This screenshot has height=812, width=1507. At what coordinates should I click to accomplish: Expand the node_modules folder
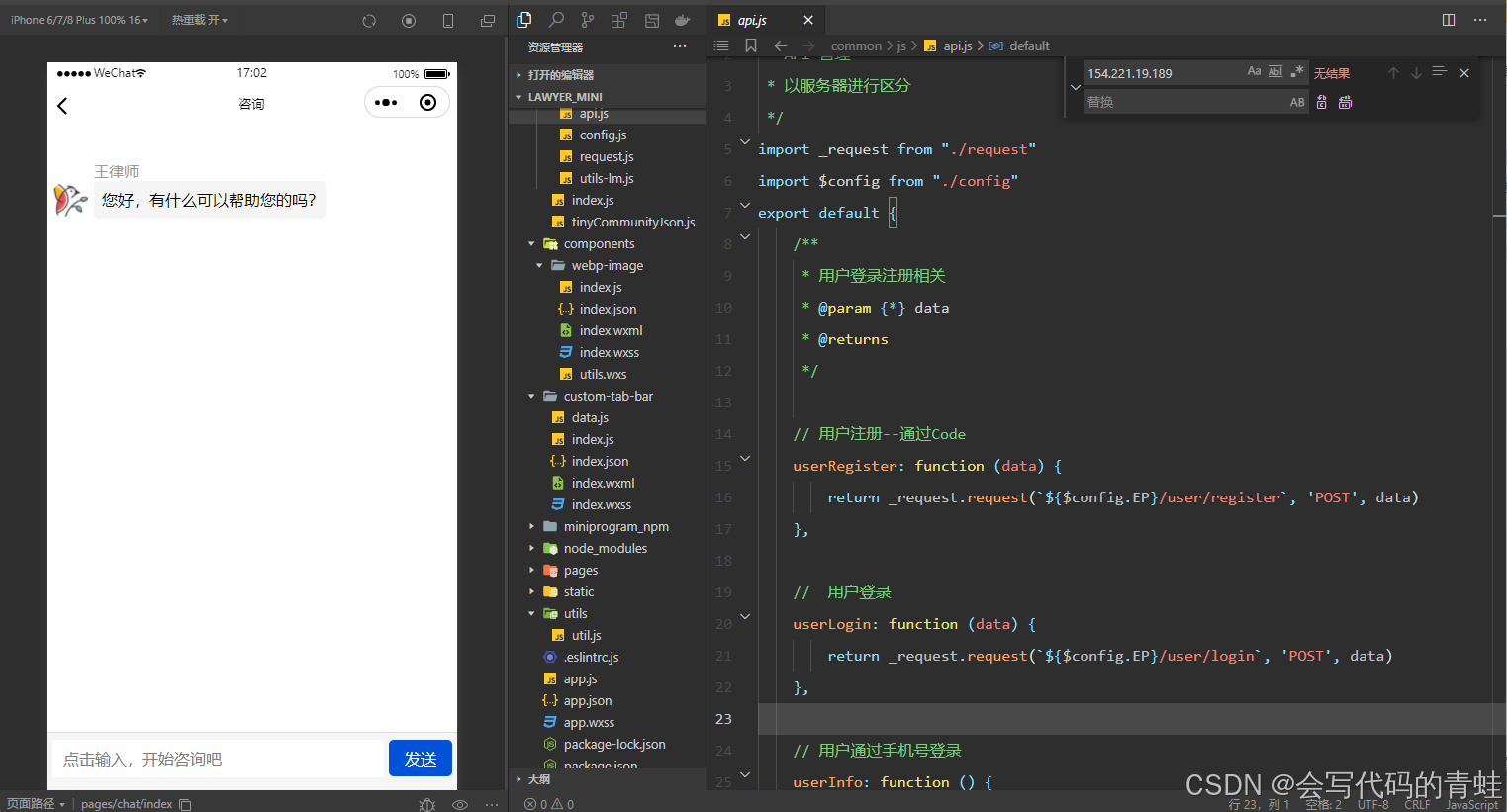607,548
